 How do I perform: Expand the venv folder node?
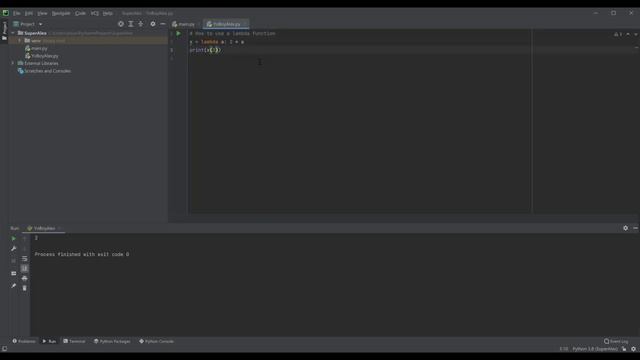[x=20, y=41]
